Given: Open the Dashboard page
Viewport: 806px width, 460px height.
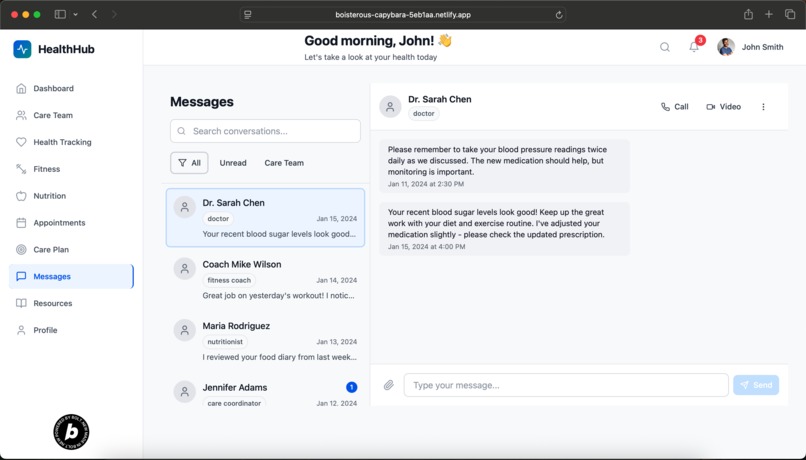Looking at the screenshot, I should (71, 88).
